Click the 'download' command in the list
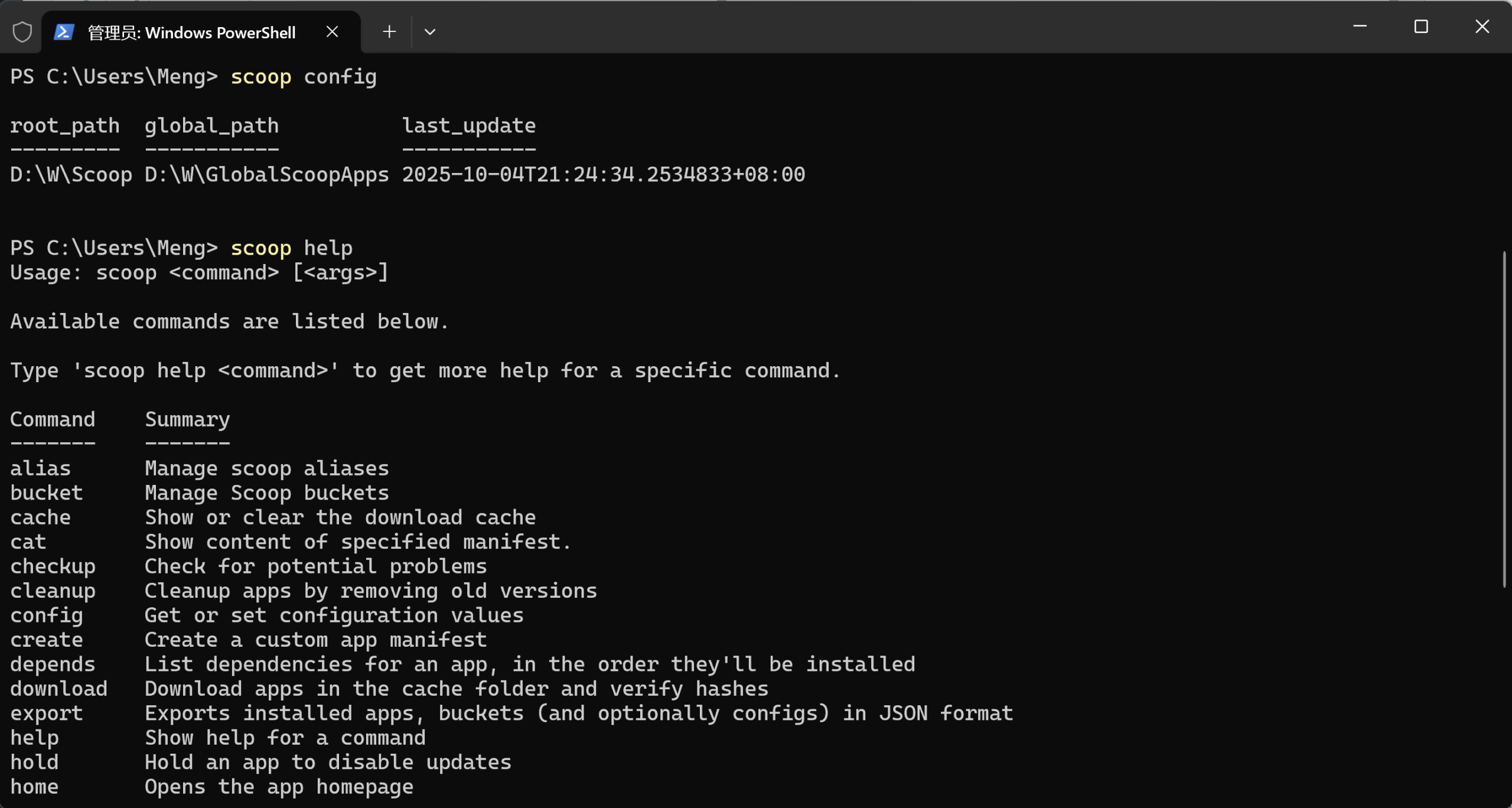Screen dimensions: 1512x808 tap(58, 689)
